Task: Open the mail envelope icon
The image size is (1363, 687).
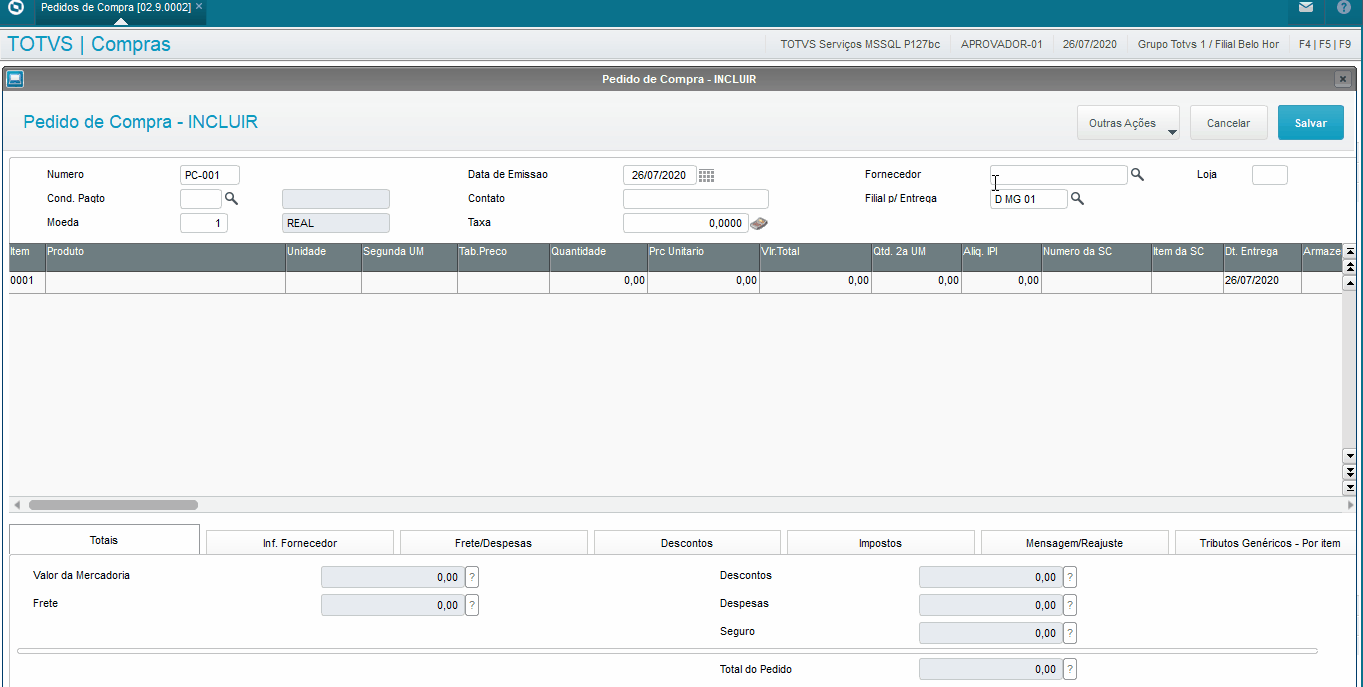Action: pyautogui.click(x=1306, y=7)
